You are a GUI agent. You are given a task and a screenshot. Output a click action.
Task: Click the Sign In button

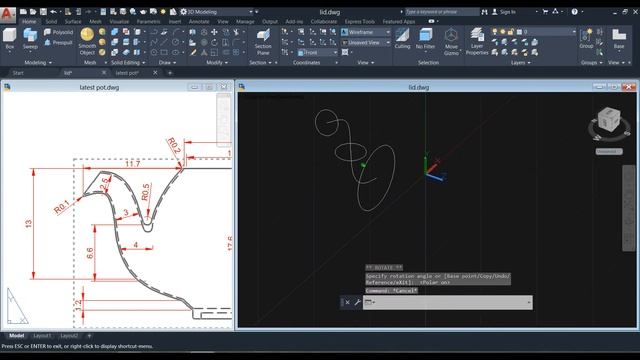click(504, 12)
